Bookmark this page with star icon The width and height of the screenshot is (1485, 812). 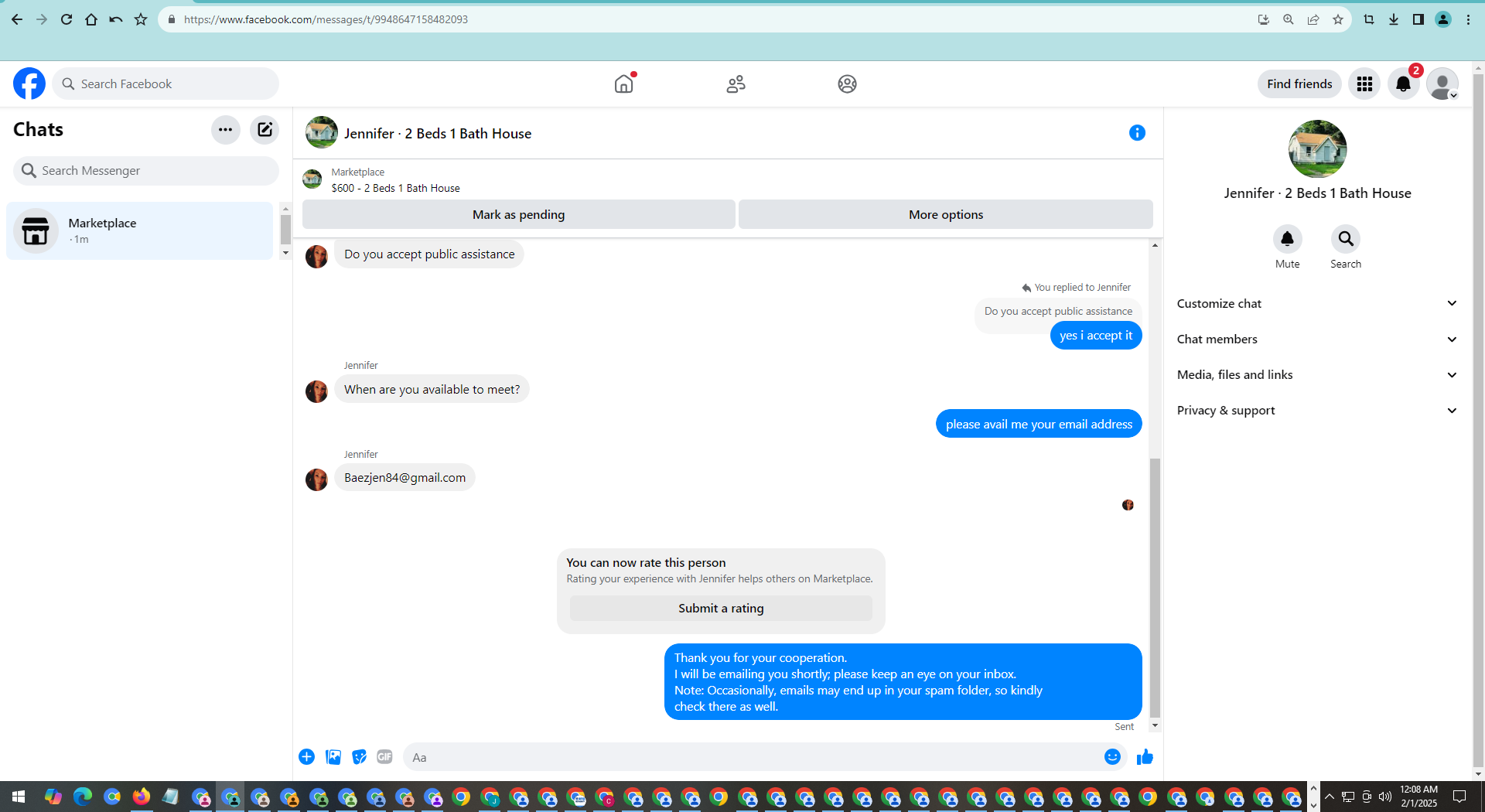coord(1338,19)
